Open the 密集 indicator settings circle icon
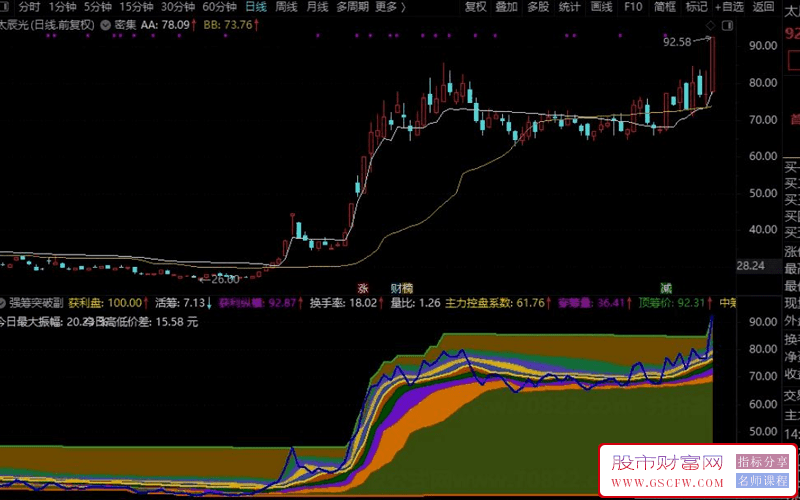This screenshot has height=500, width=800. [106, 25]
